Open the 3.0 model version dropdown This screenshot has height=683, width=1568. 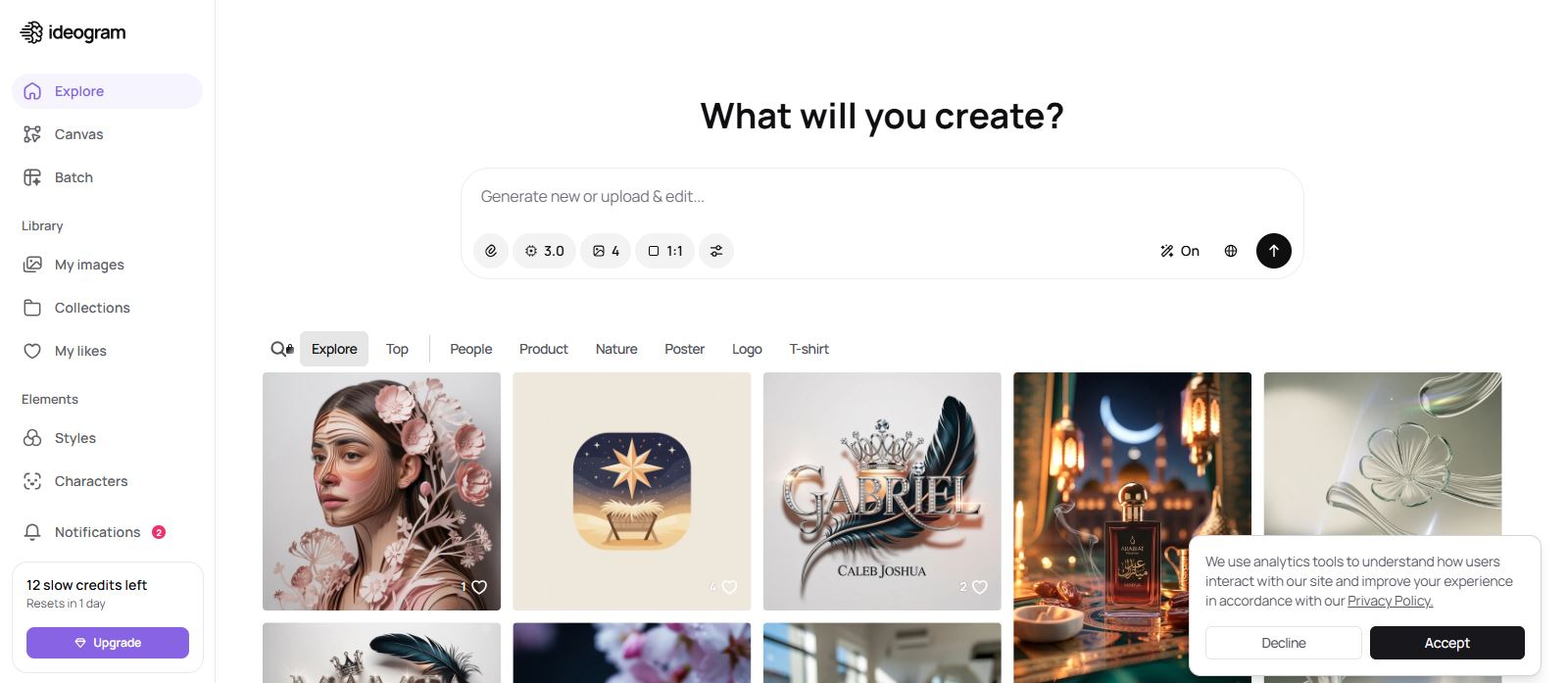pyautogui.click(x=544, y=251)
